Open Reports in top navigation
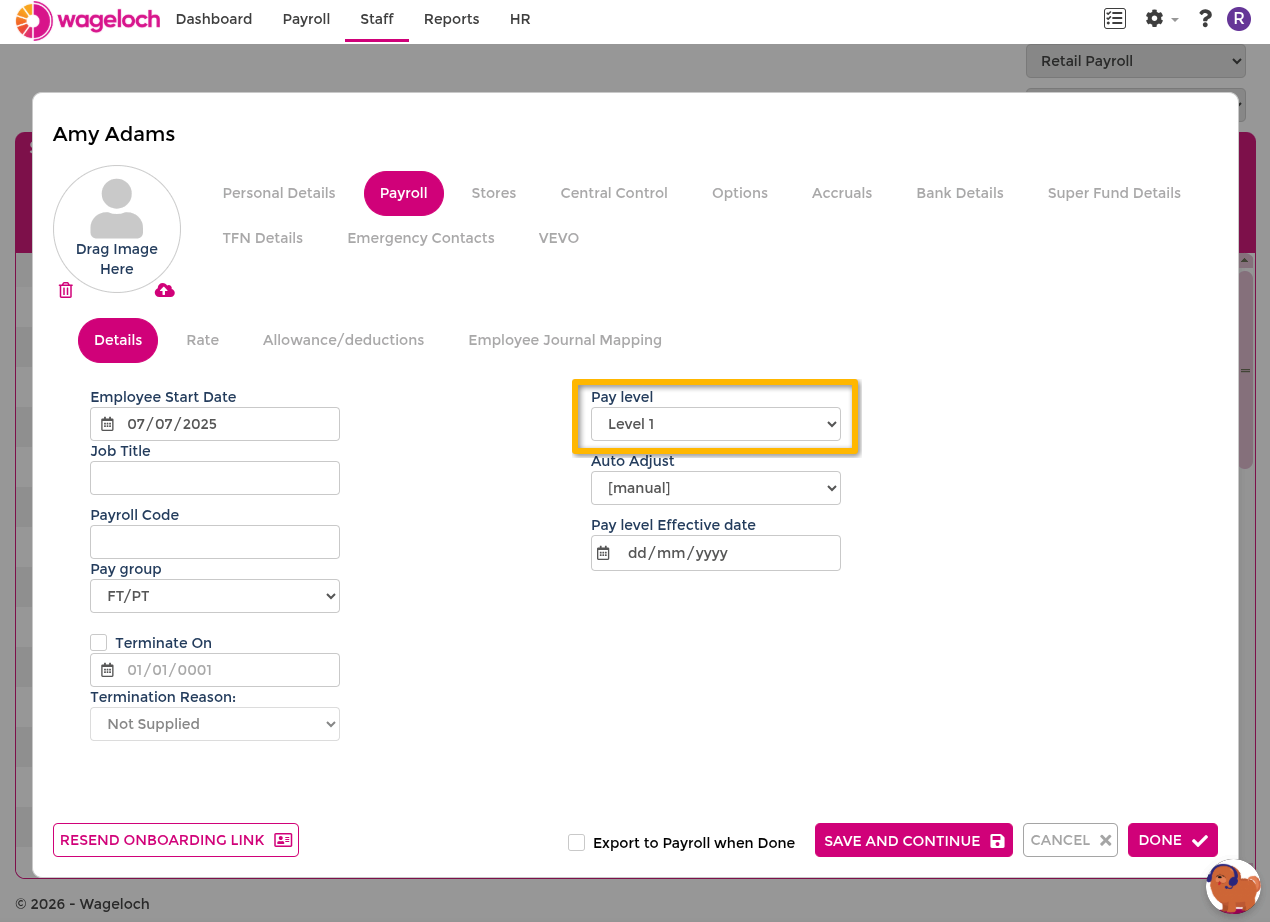Viewport: 1270px width, 922px height. [451, 19]
